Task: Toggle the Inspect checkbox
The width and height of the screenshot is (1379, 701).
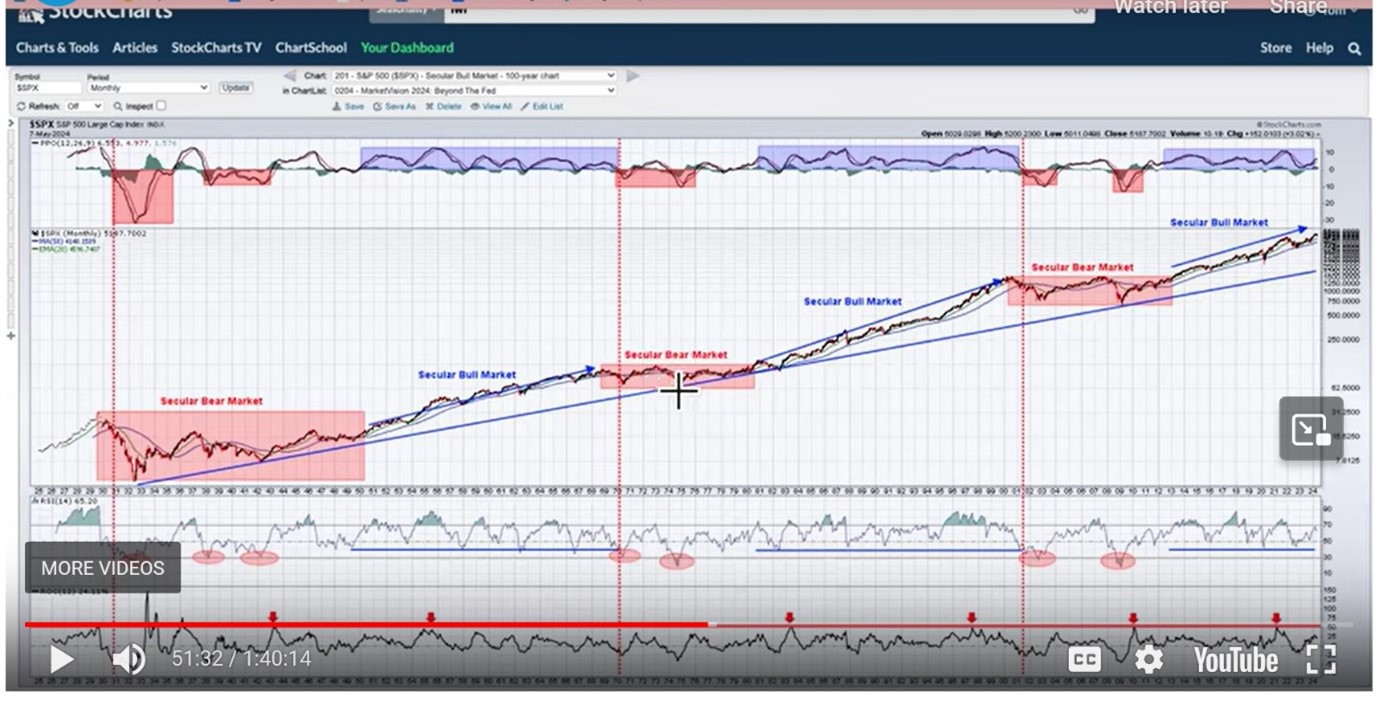Action: 161,106
